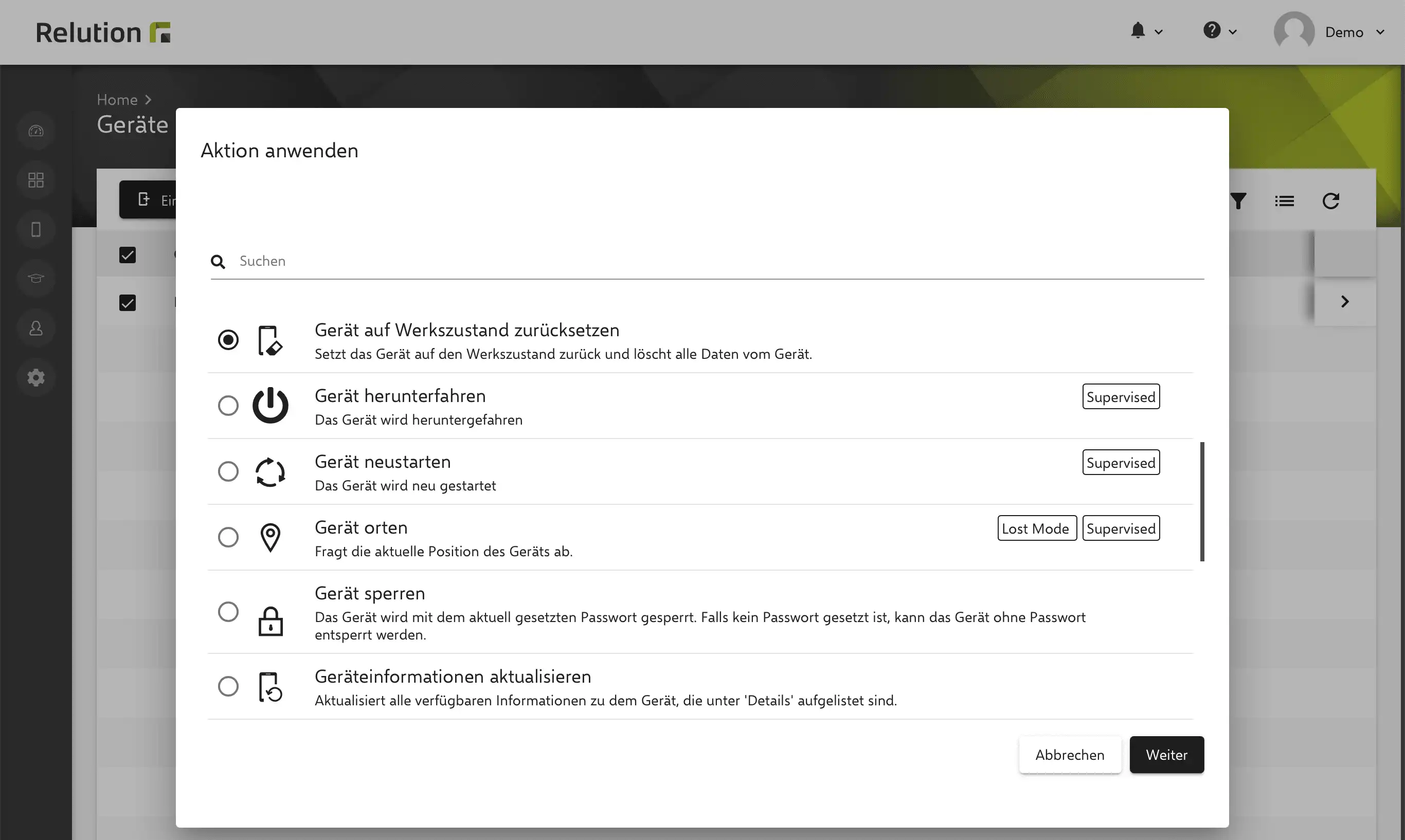Click the Supervised tag on Gerät herunterfahren
The image size is (1405, 840).
coord(1121,397)
